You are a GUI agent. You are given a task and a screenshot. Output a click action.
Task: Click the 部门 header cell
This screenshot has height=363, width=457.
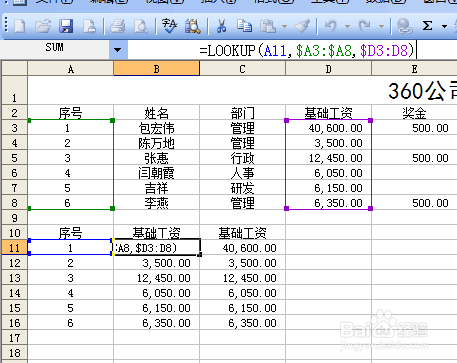click(242, 113)
